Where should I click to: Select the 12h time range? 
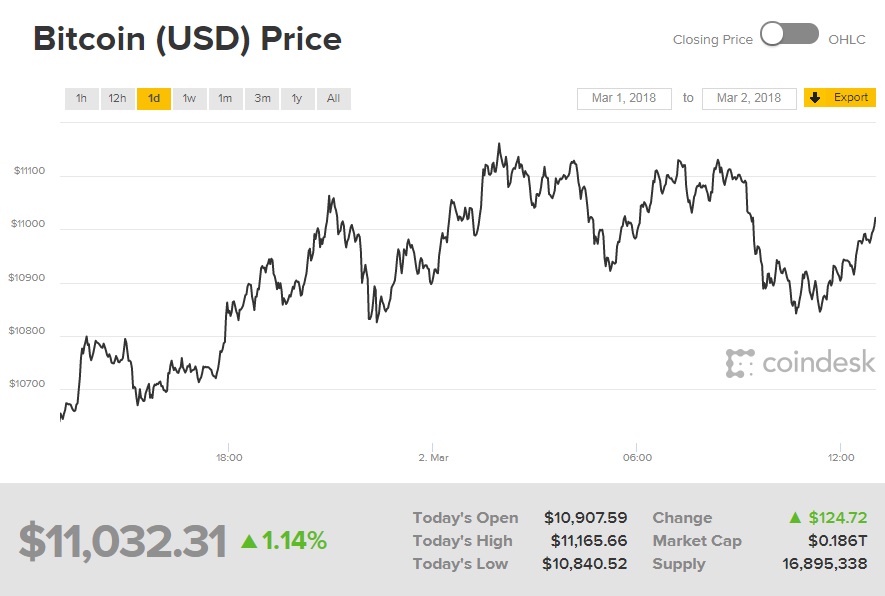[x=118, y=98]
